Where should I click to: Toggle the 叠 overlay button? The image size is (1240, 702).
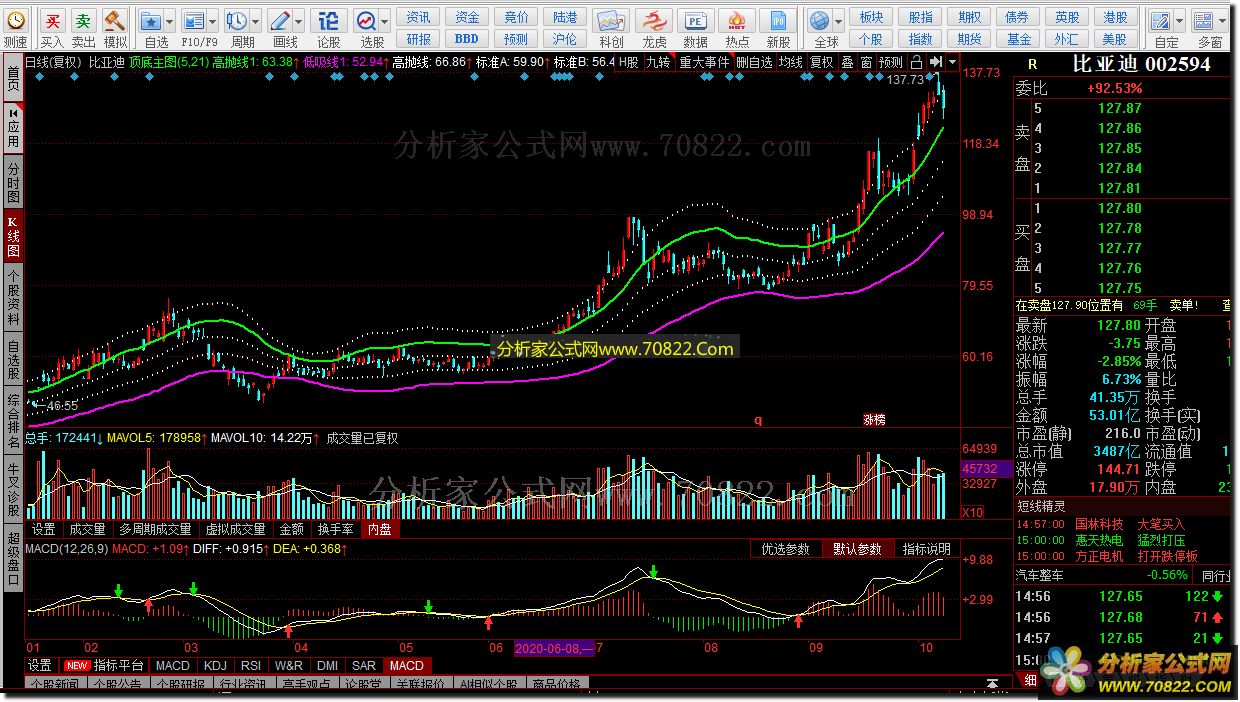pos(847,62)
